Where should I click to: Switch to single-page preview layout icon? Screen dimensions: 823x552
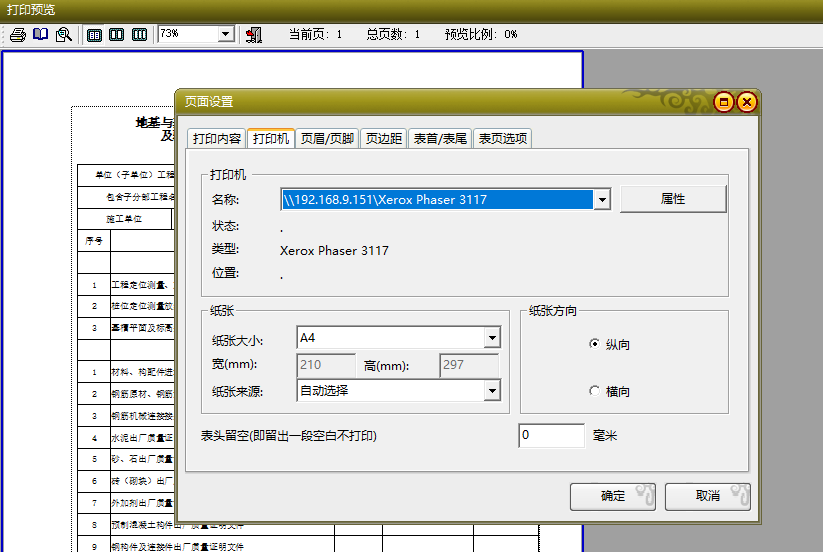click(x=95, y=34)
